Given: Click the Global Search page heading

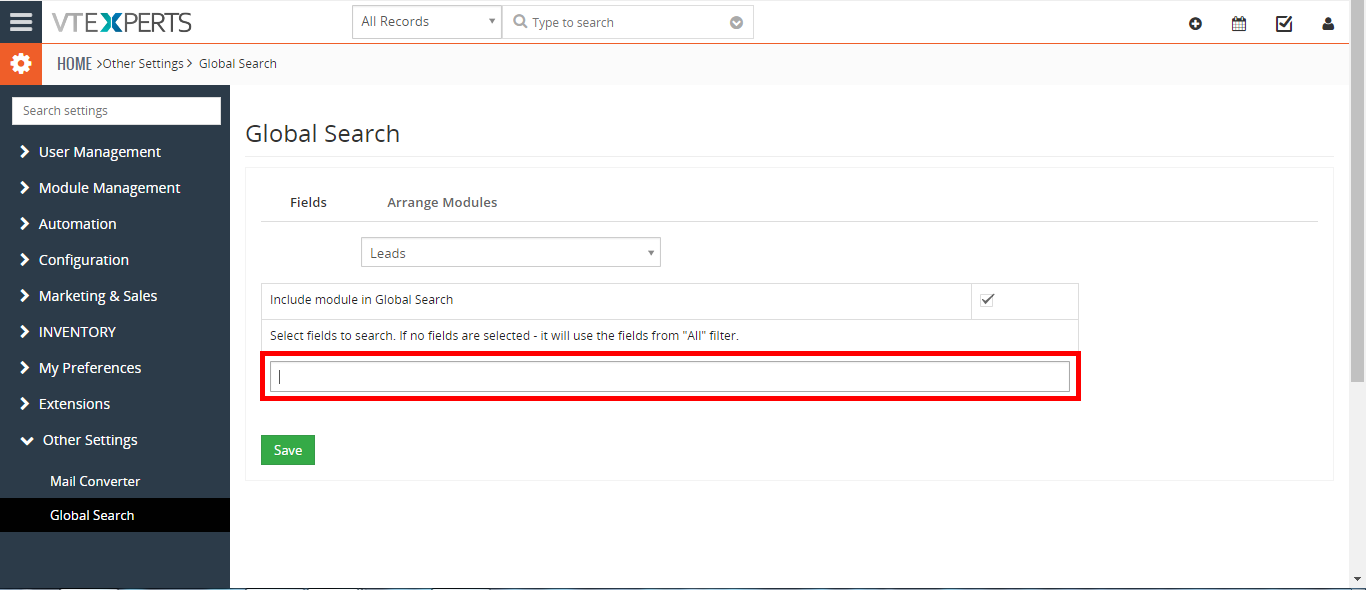Looking at the screenshot, I should click(323, 134).
